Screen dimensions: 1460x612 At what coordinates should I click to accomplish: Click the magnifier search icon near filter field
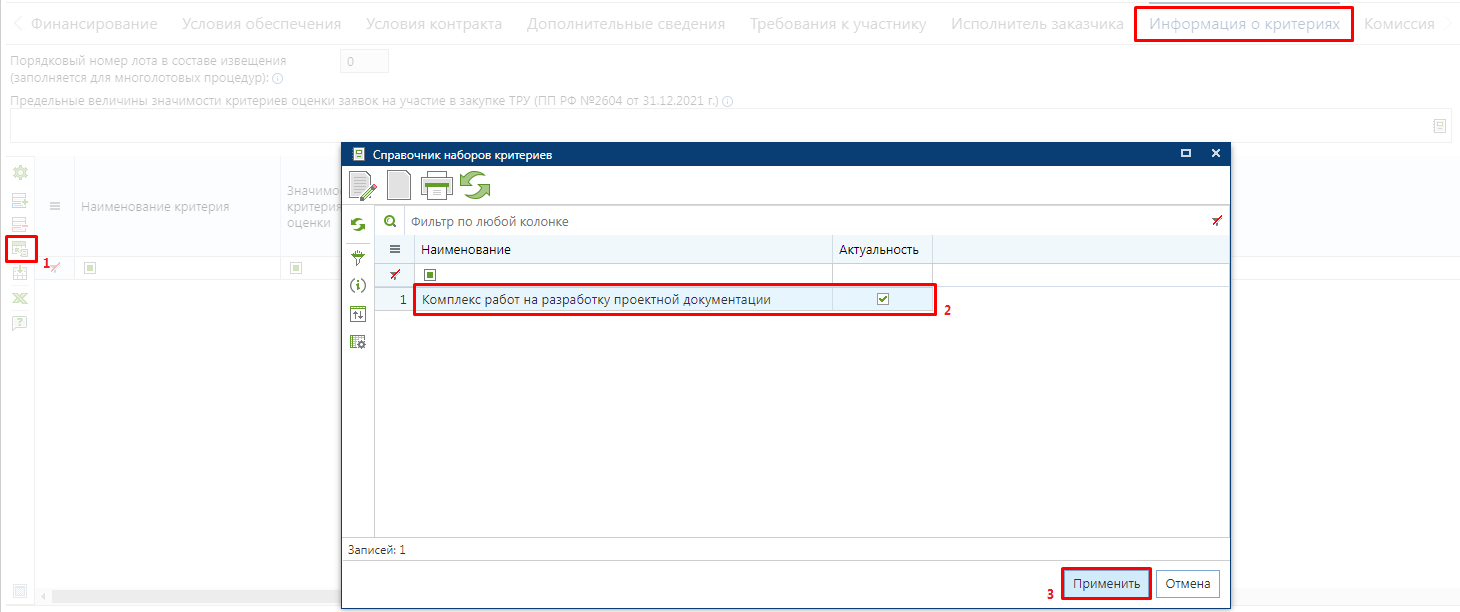(x=391, y=221)
